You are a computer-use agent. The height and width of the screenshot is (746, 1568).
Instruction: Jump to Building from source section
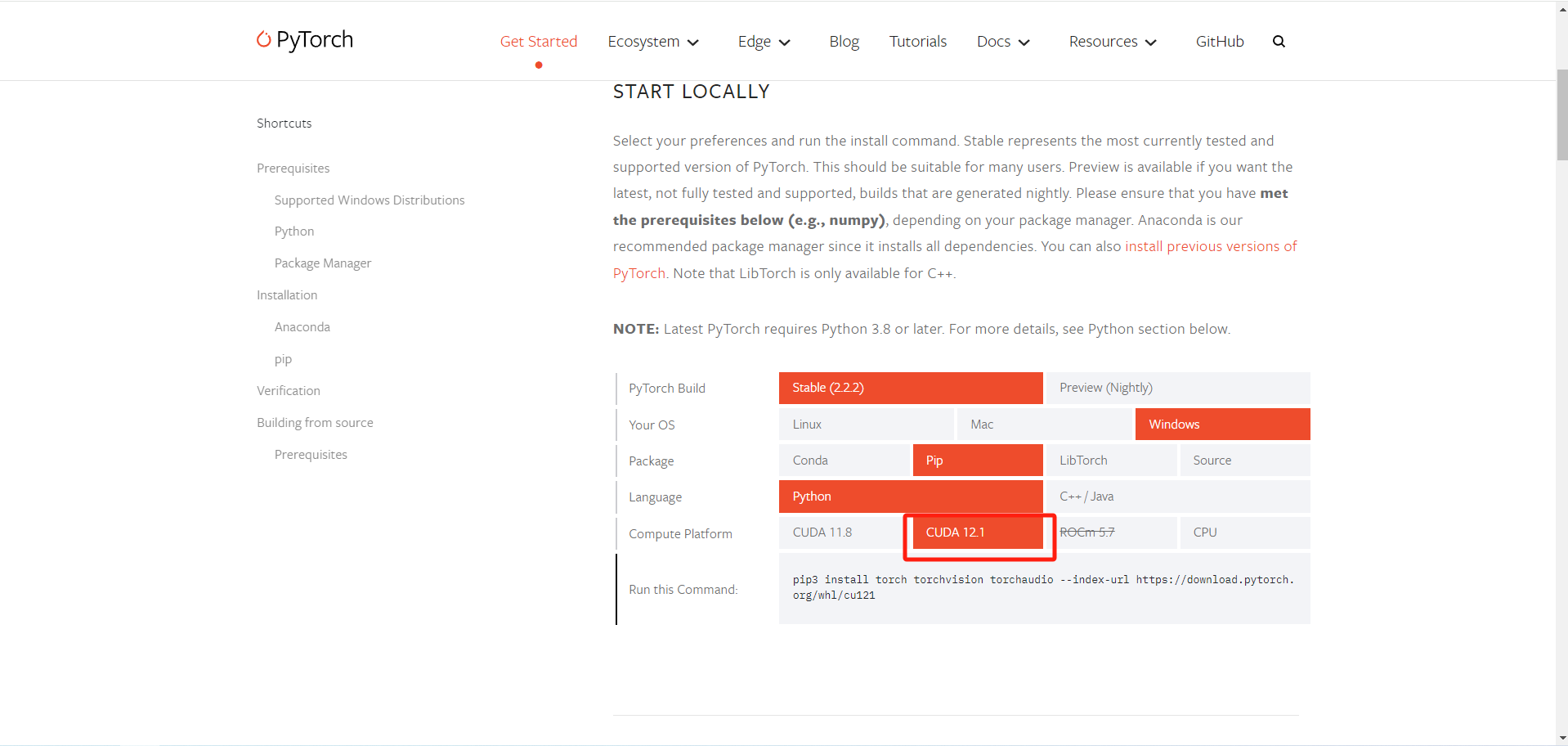tap(315, 423)
